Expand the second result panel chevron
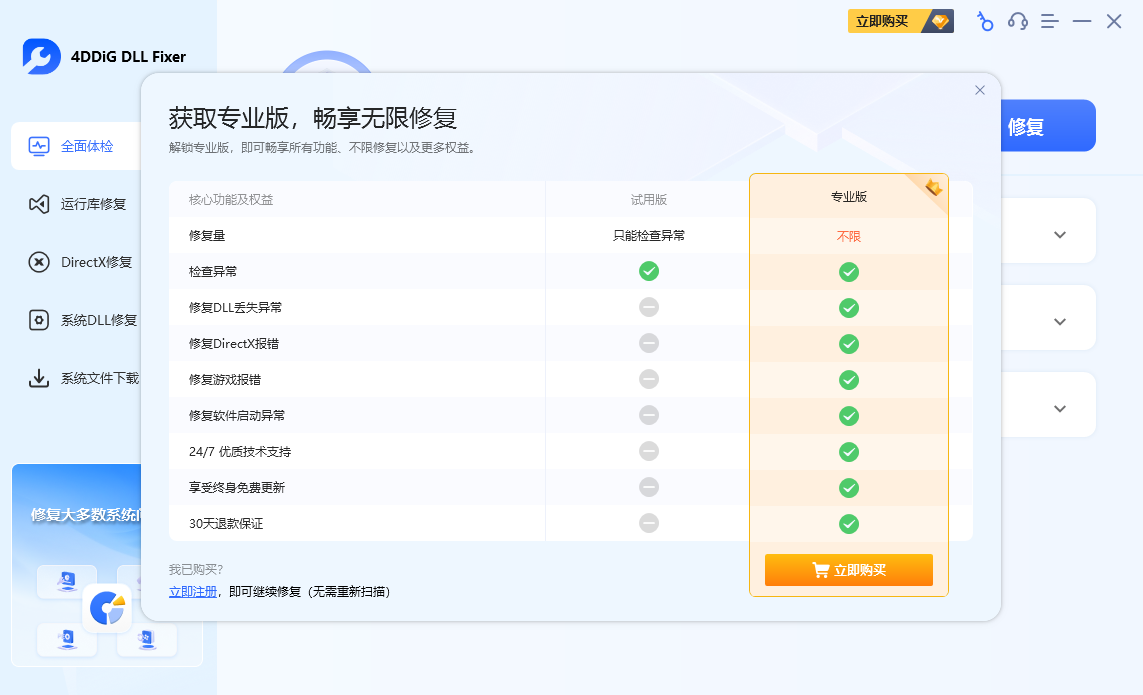This screenshot has width=1143, height=695. (1060, 322)
